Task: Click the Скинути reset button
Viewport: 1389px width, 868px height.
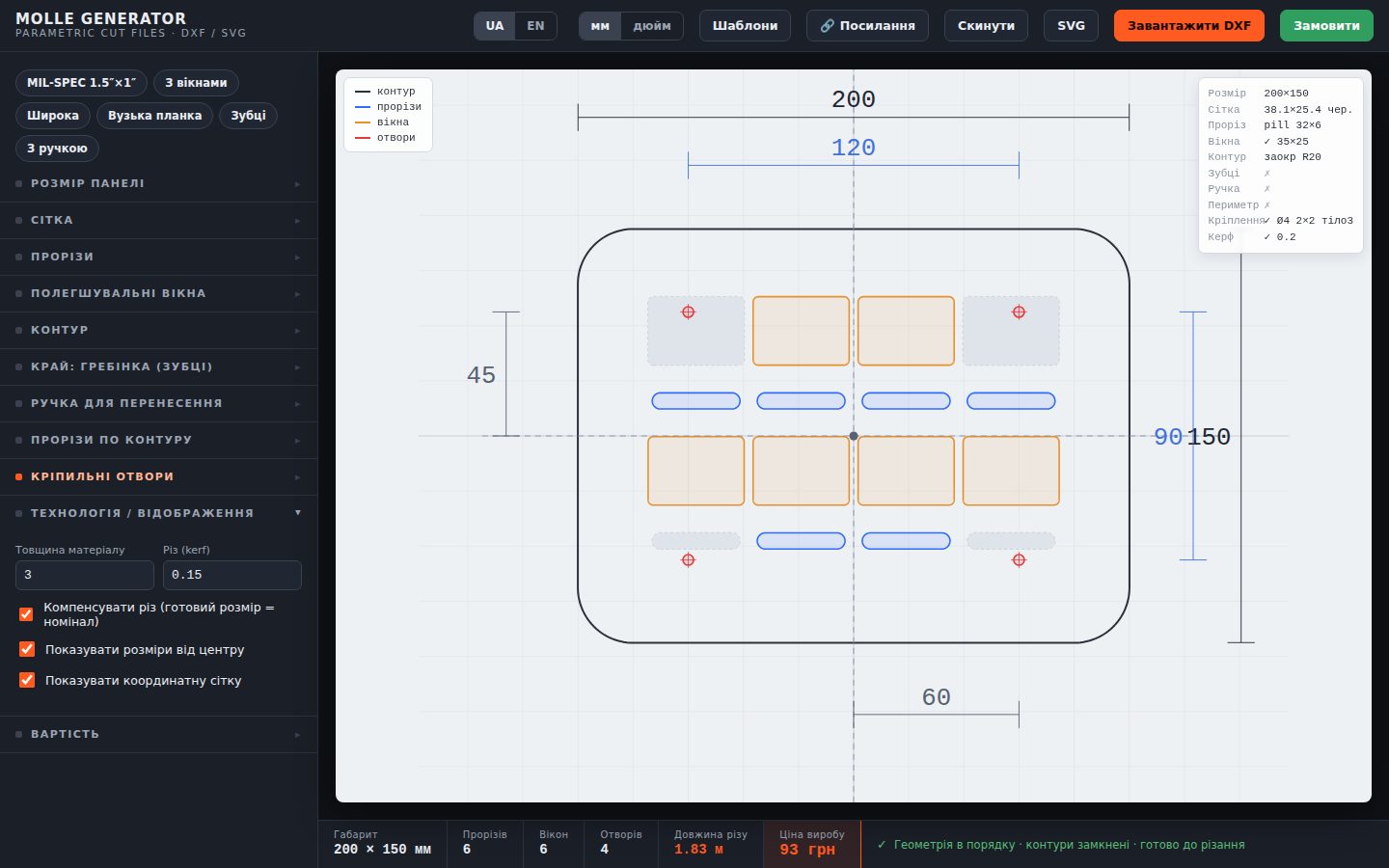Action: click(986, 26)
